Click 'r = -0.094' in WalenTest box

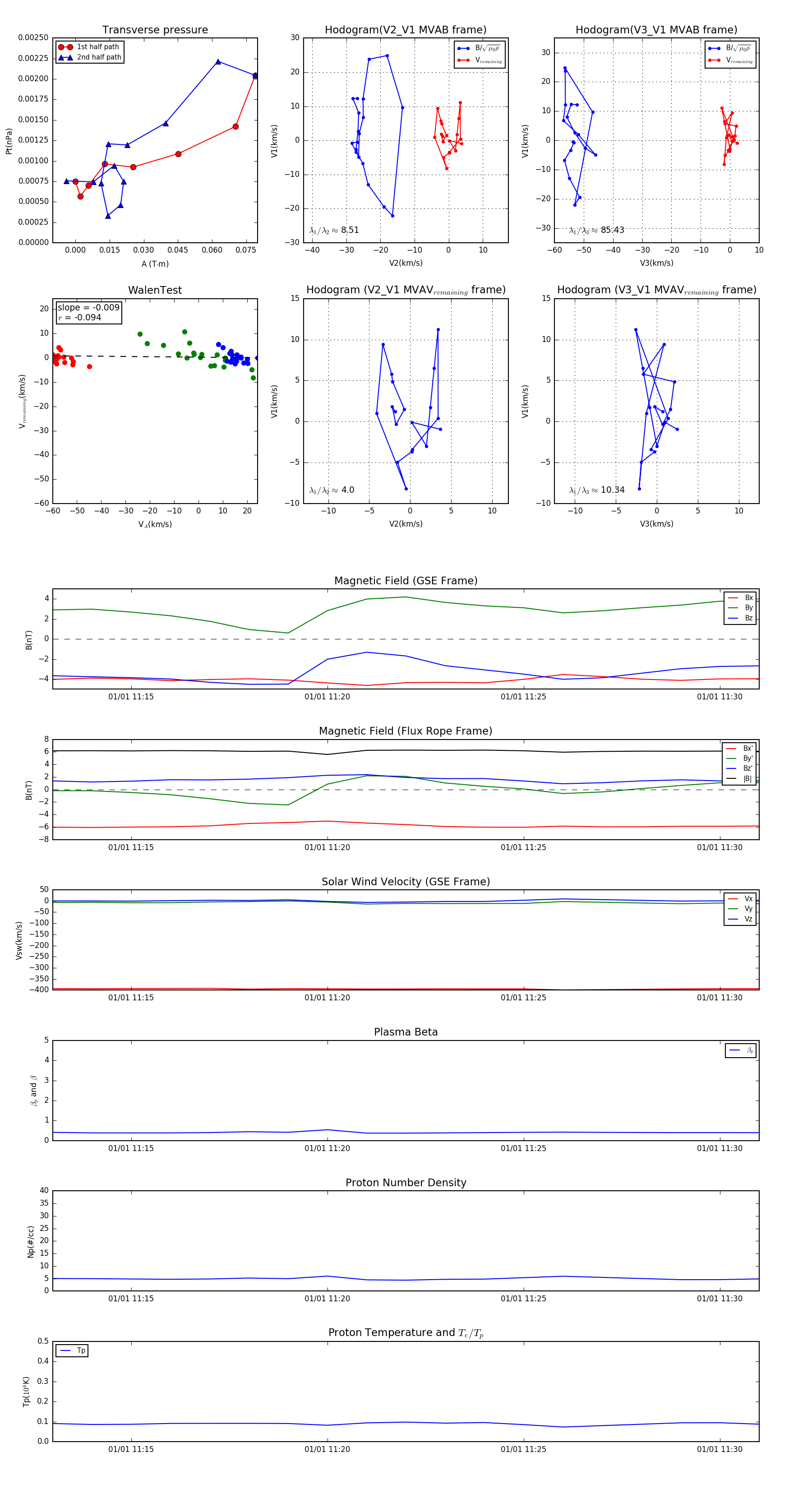80,317
